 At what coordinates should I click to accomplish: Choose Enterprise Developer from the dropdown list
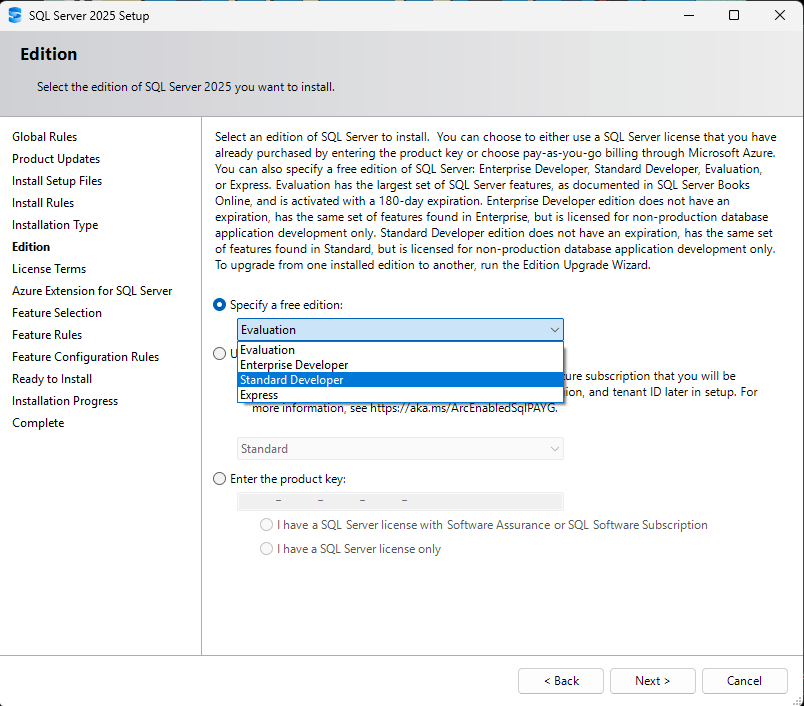tap(294, 365)
